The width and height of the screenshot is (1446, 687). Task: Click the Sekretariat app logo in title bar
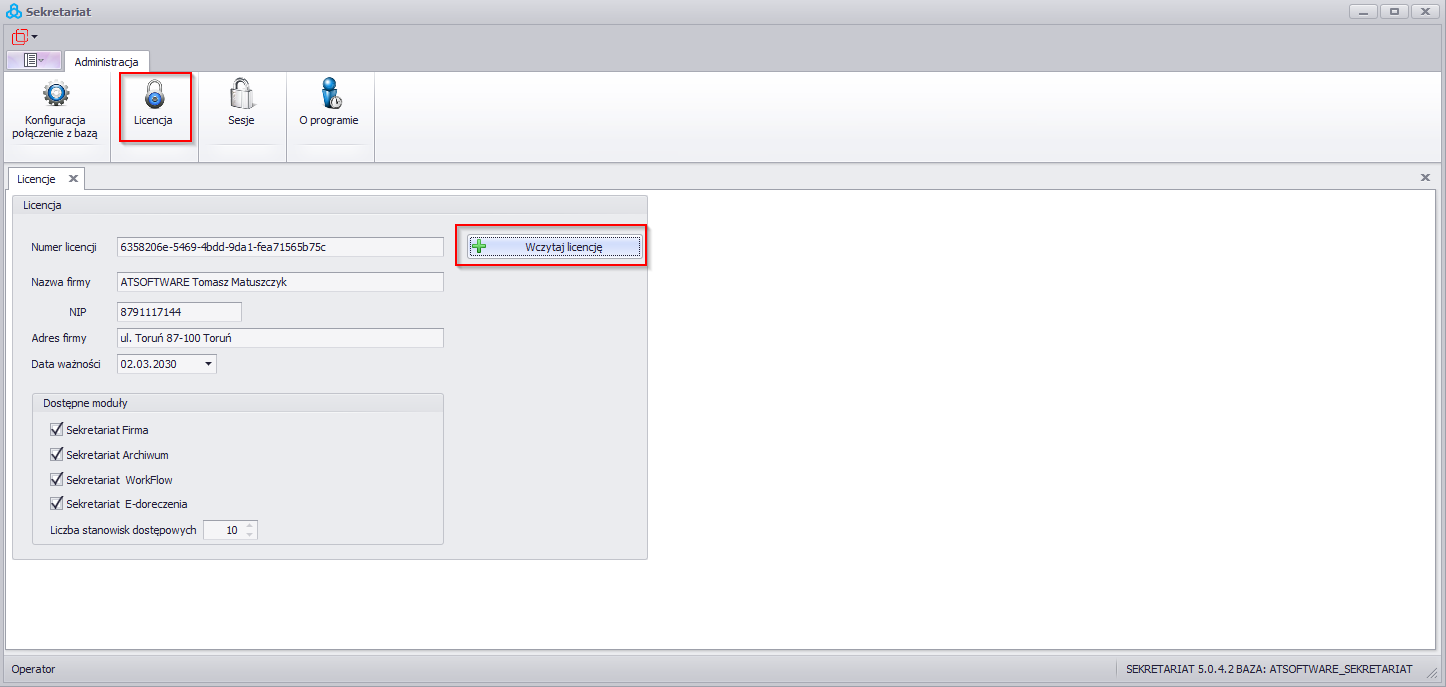tap(13, 11)
